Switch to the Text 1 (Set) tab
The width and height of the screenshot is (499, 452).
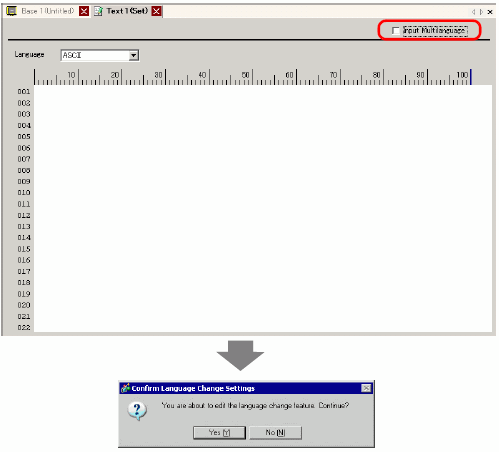[x=127, y=11]
